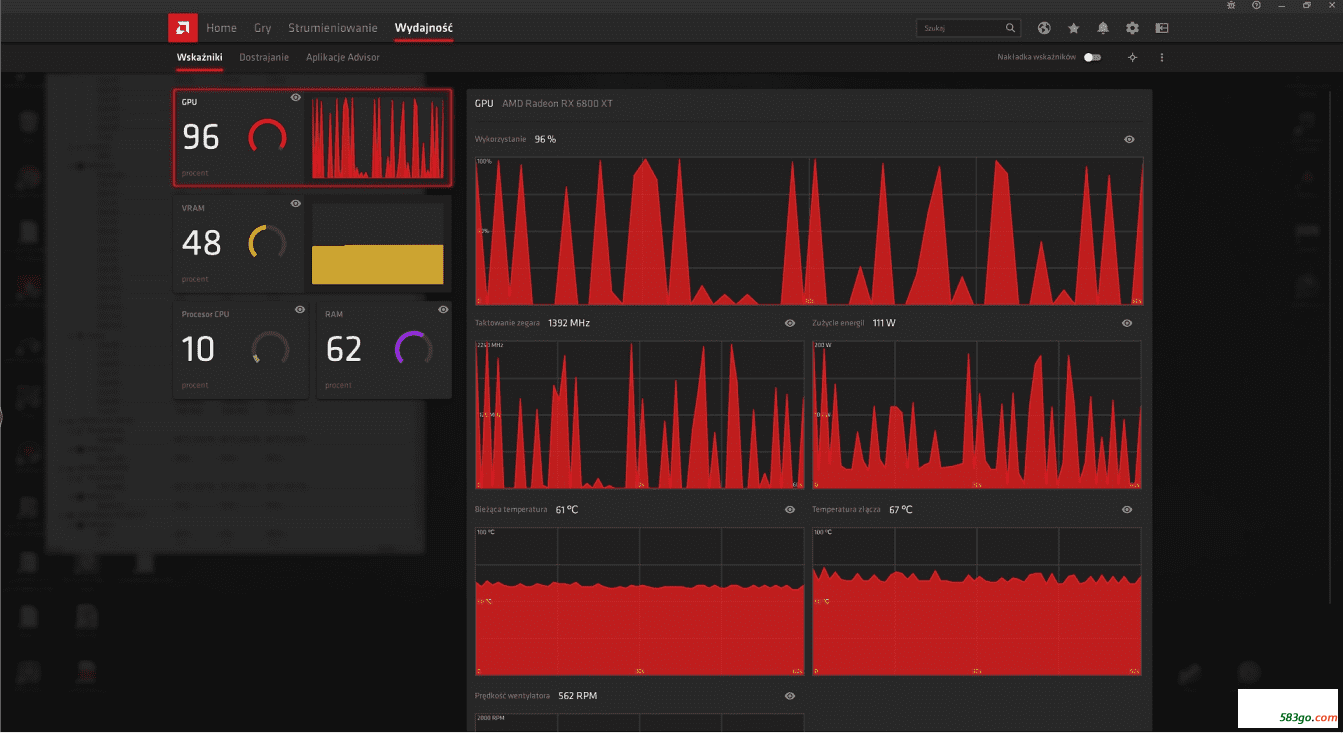Viewport: 1343px width, 733px height.
Task: Open the three-dot more options menu
Action: (x=1162, y=57)
